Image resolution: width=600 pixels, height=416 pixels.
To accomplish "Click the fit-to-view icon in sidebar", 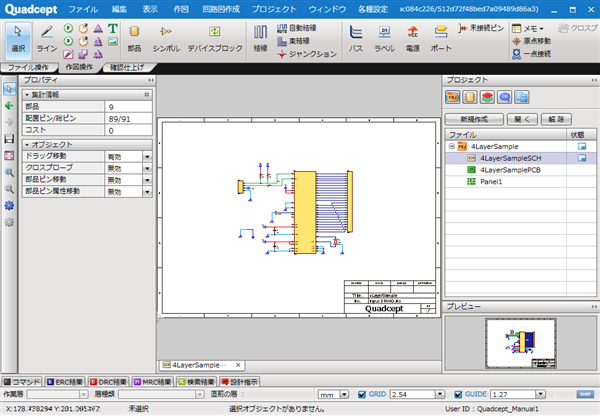I will (x=9, y=155).
